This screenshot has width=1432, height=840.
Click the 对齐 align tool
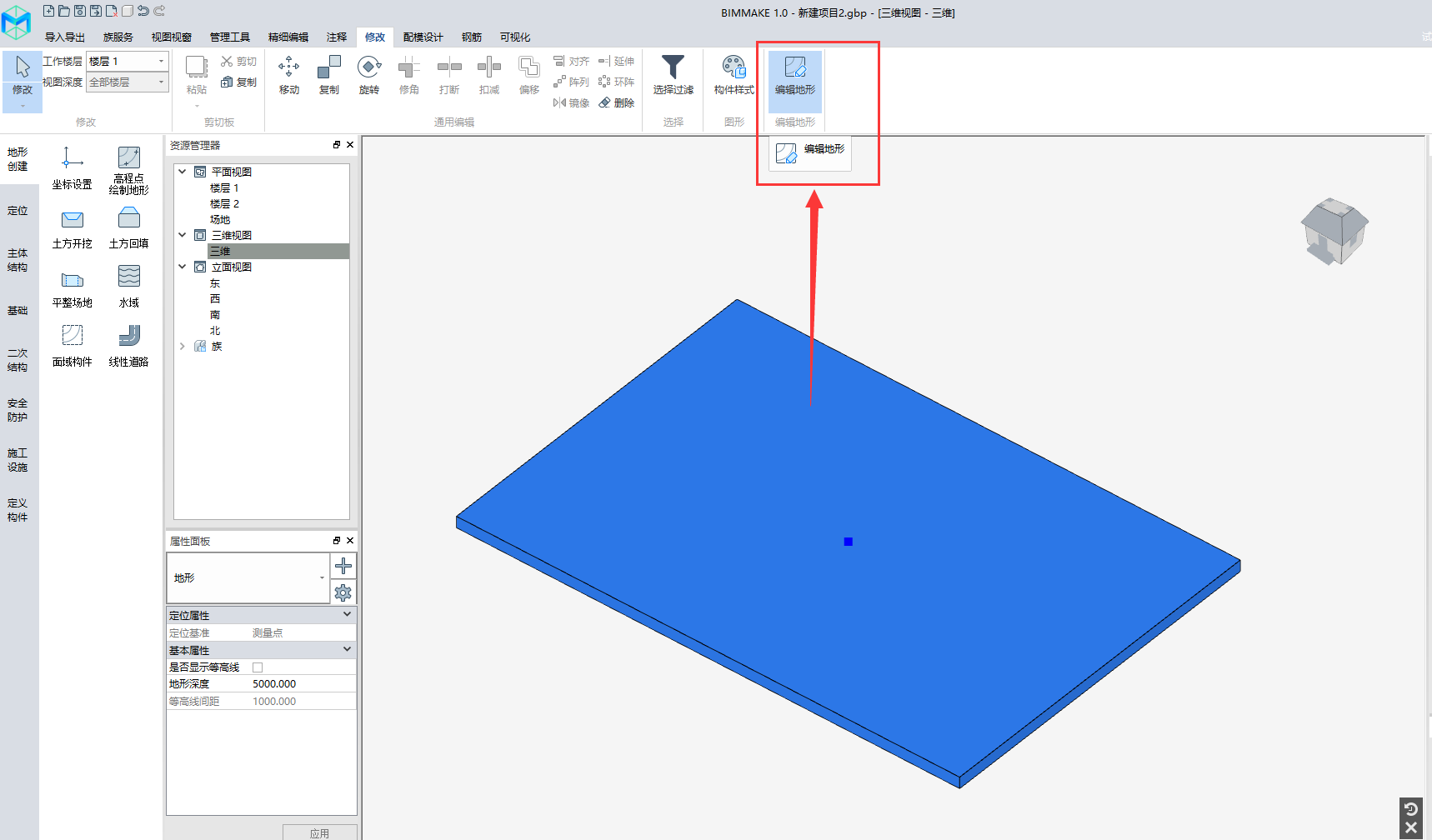(x=572, y=62)
